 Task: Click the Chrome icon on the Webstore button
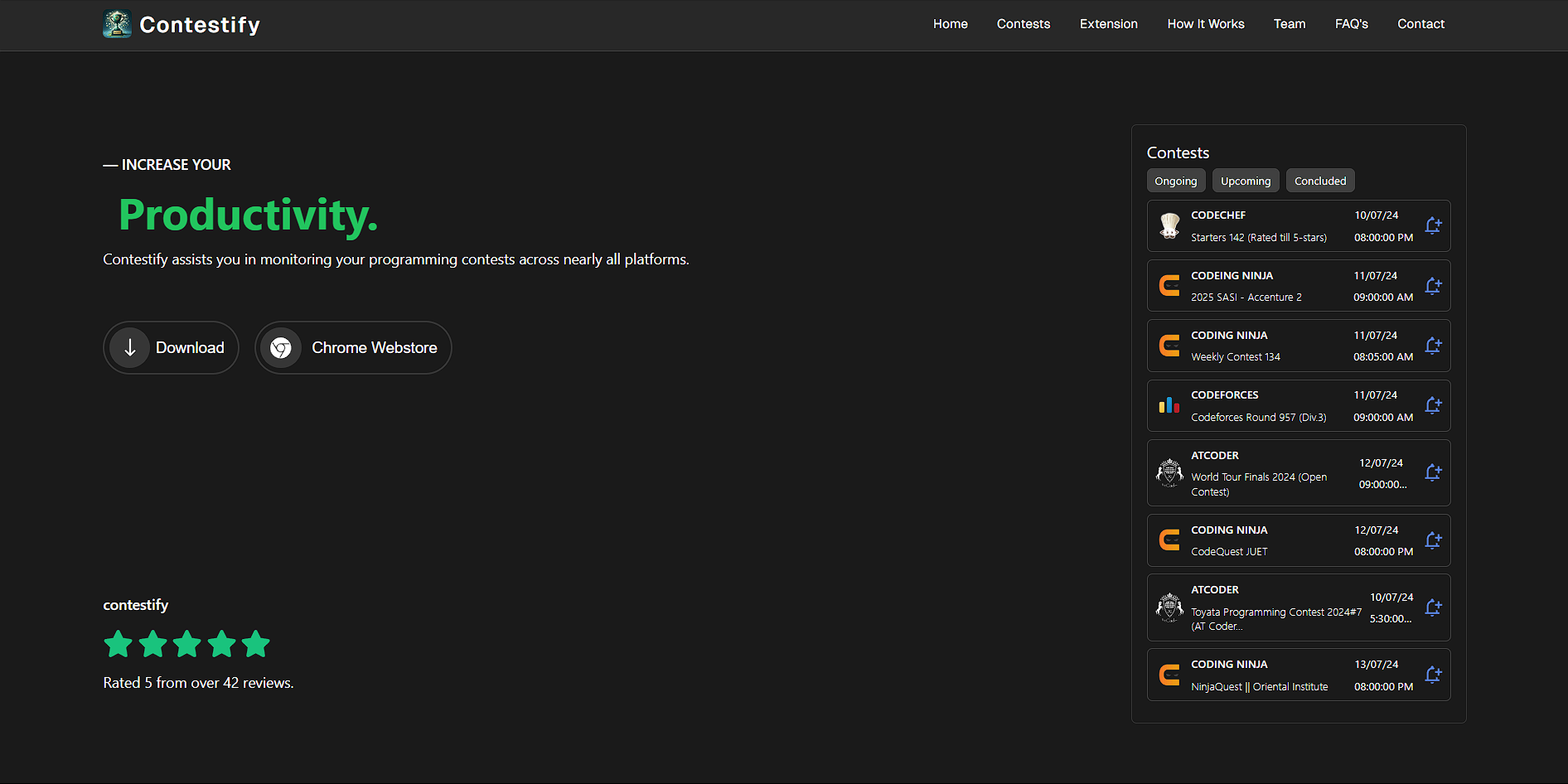coord(281,347)
